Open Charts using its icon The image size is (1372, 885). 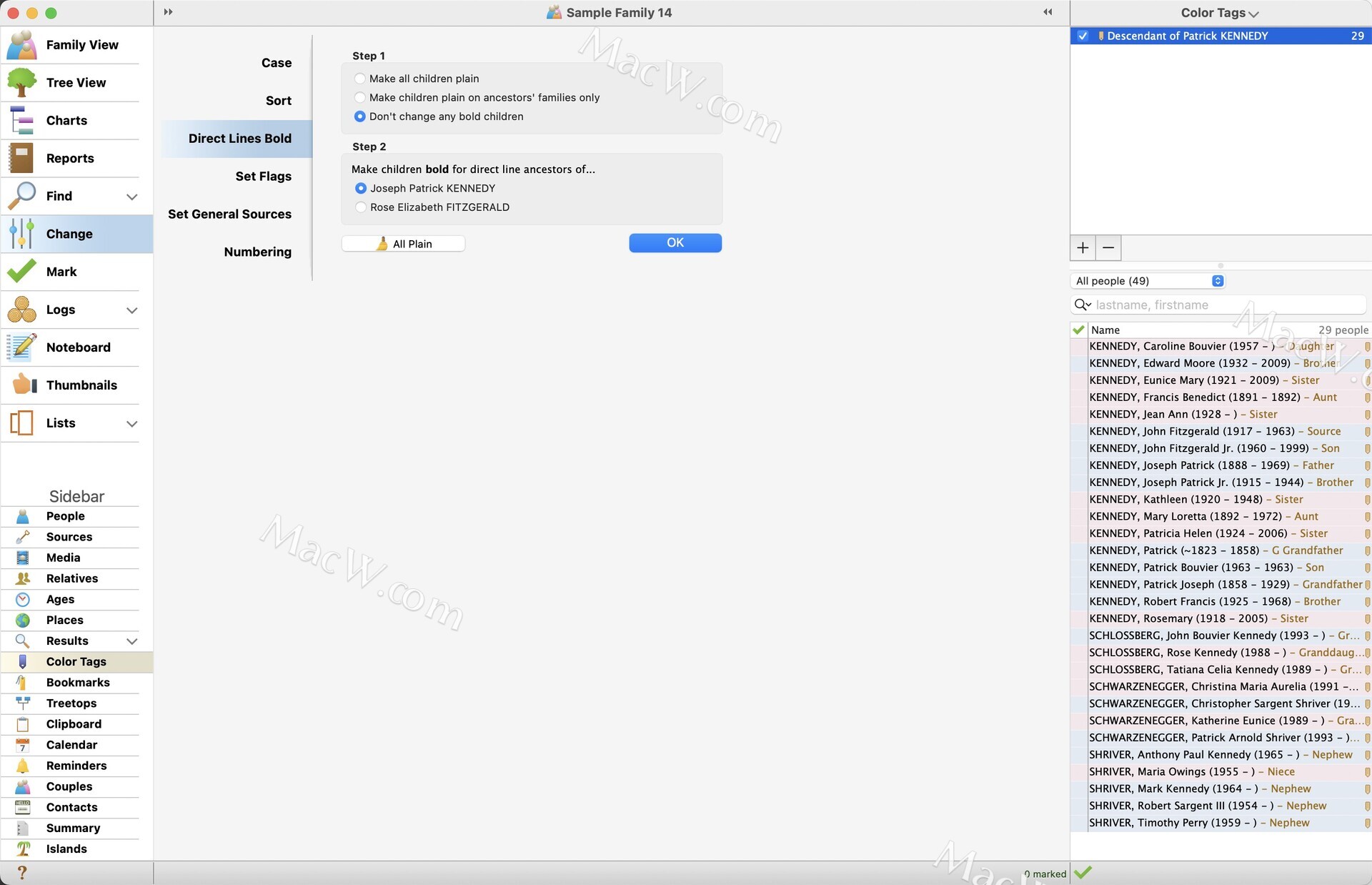click(22, 121)
